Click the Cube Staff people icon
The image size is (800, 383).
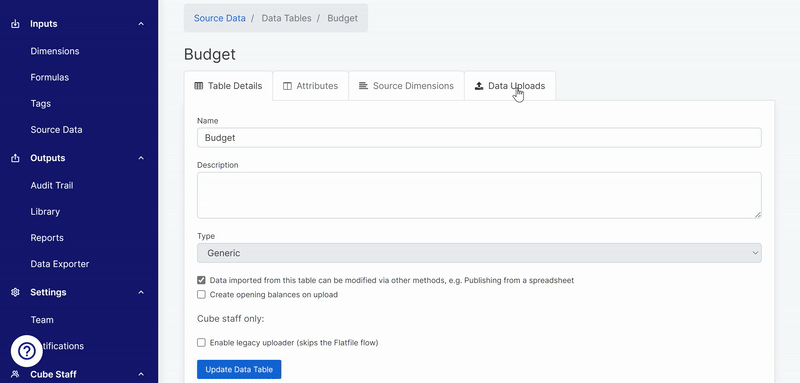pos(15,374)
